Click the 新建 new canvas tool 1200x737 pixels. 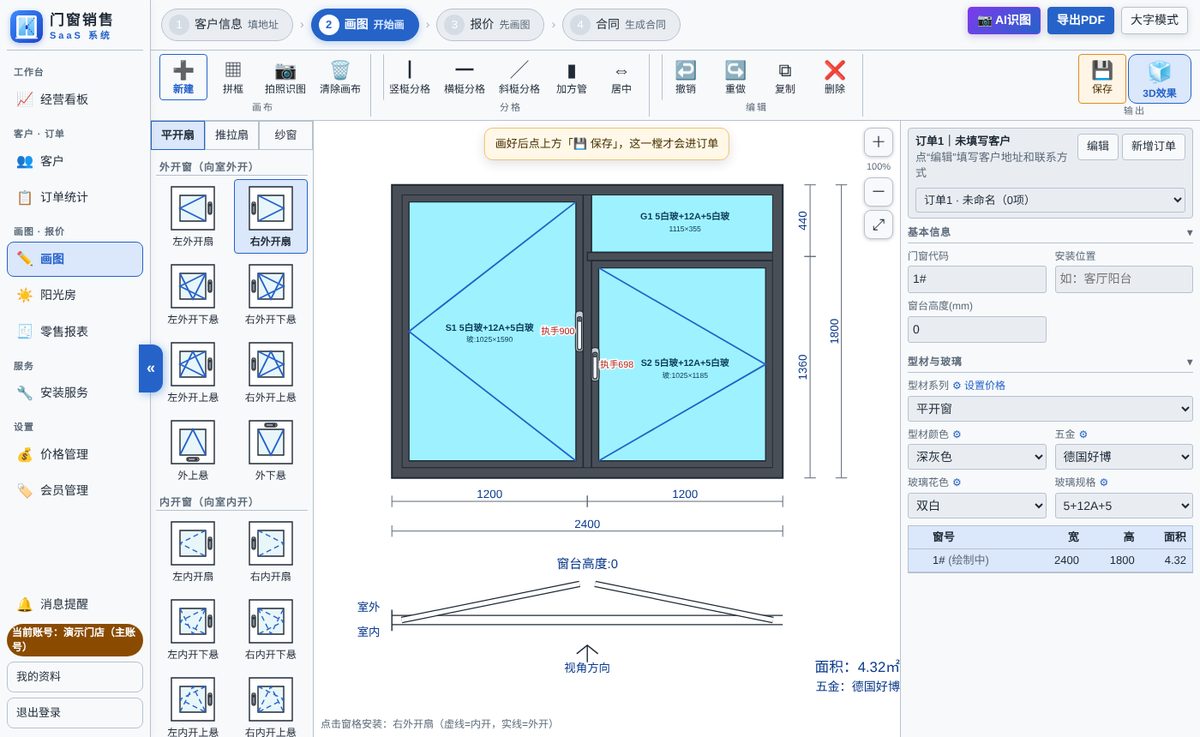pyautogui.click(x=183, y=77)
